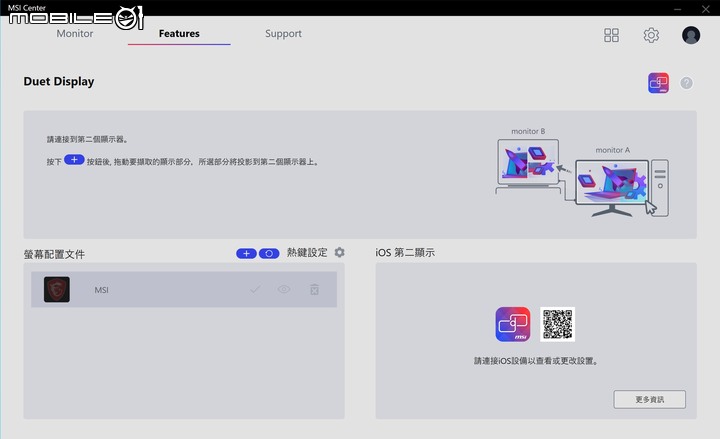Delete the MSI profile with trash icon
Image resolution: width=720 pixels, height=439 pixels.
315,289
